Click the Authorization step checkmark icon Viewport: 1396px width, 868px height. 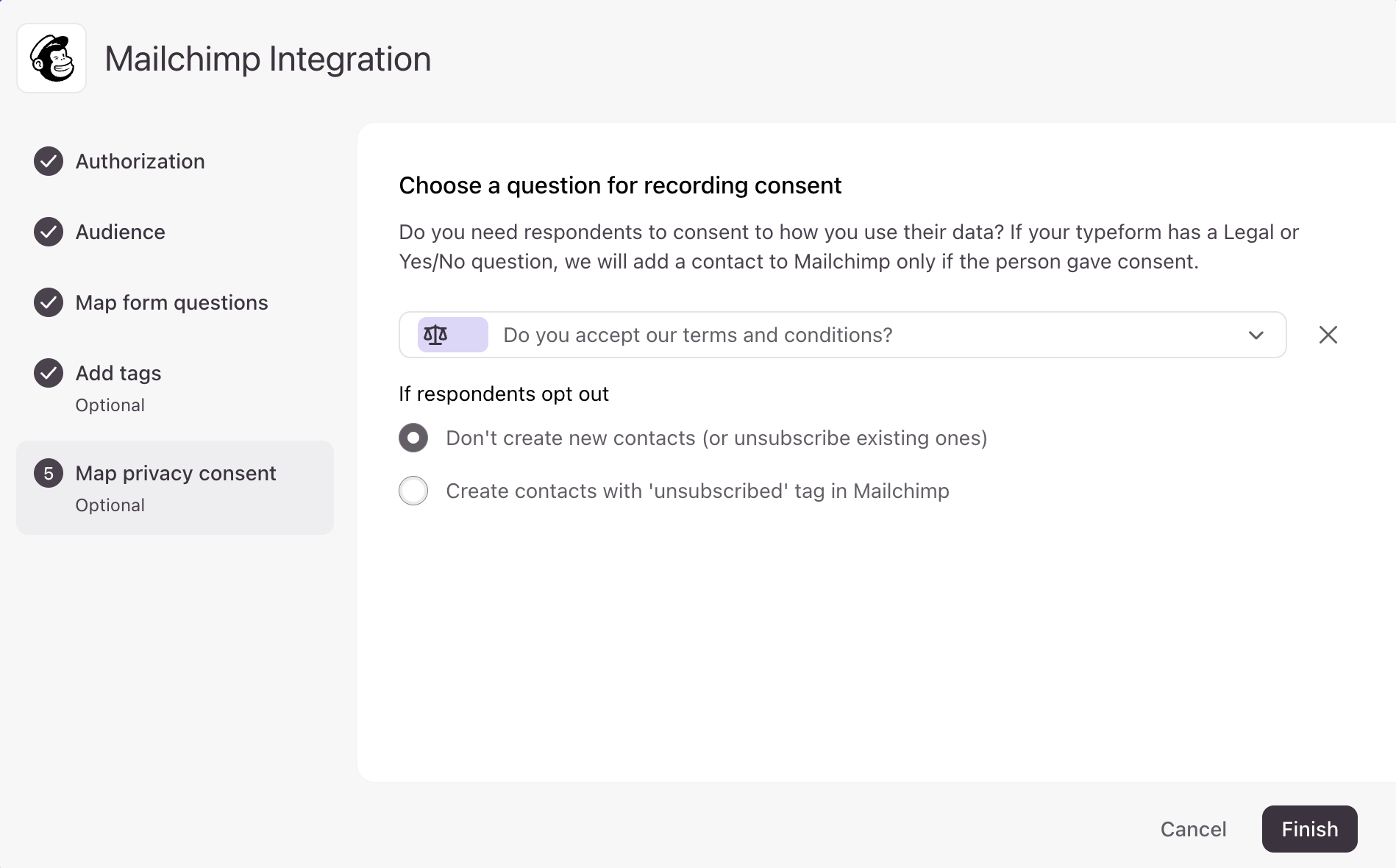[49, 161]
